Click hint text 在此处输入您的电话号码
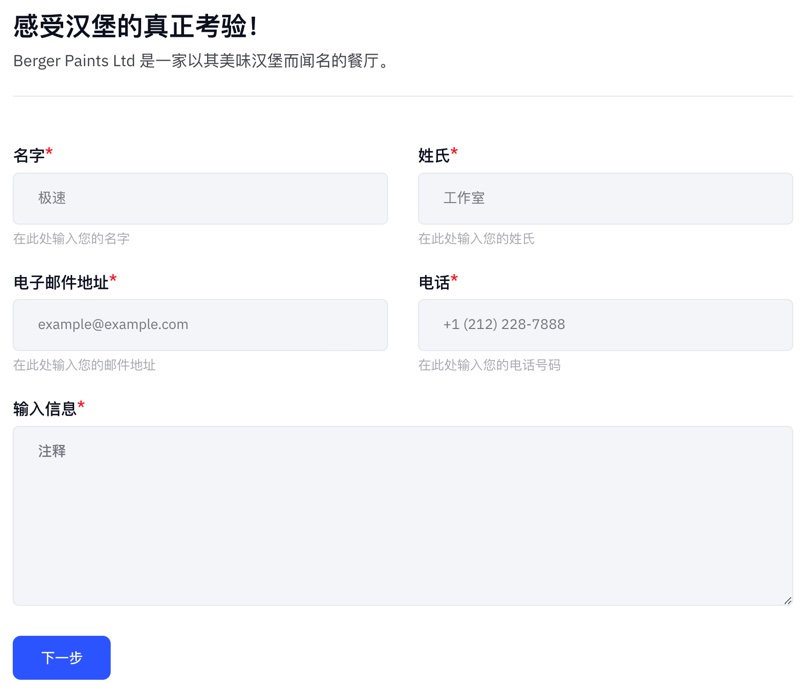This screenshot has height=692, width=807. tap(489, 365)
